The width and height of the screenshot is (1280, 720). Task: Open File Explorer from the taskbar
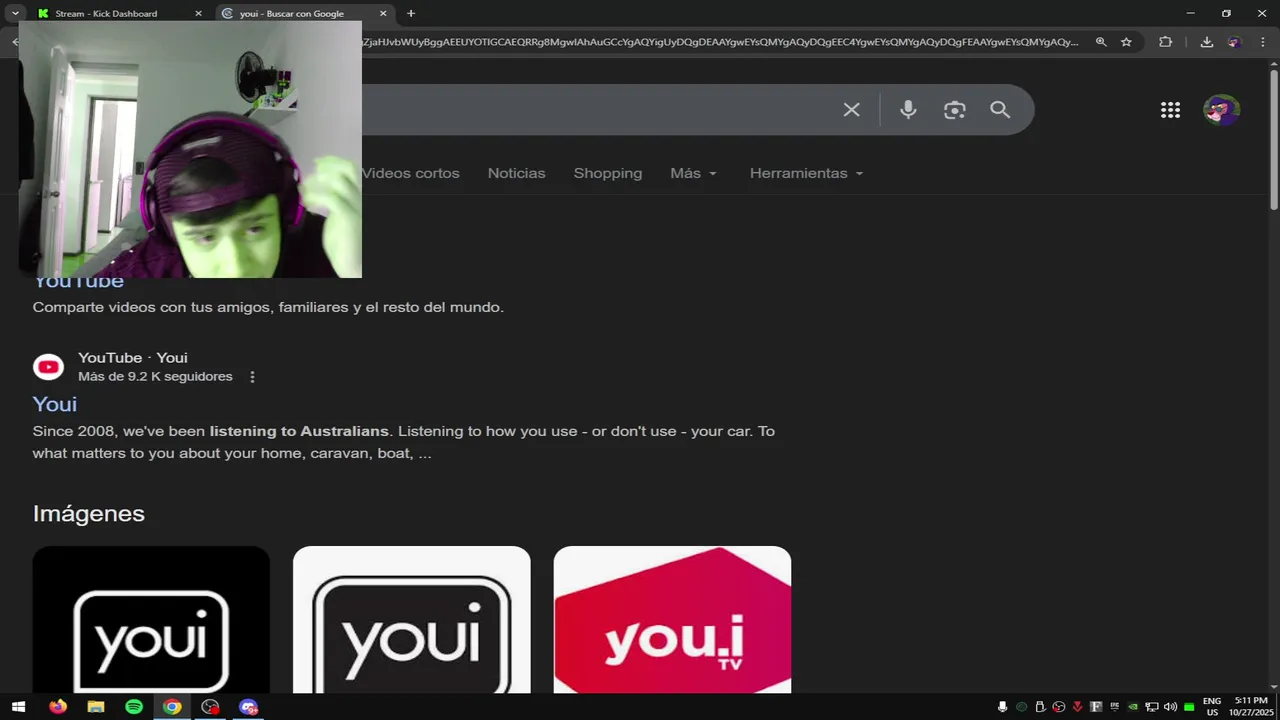pyautogui.click(x=96, y=707)
